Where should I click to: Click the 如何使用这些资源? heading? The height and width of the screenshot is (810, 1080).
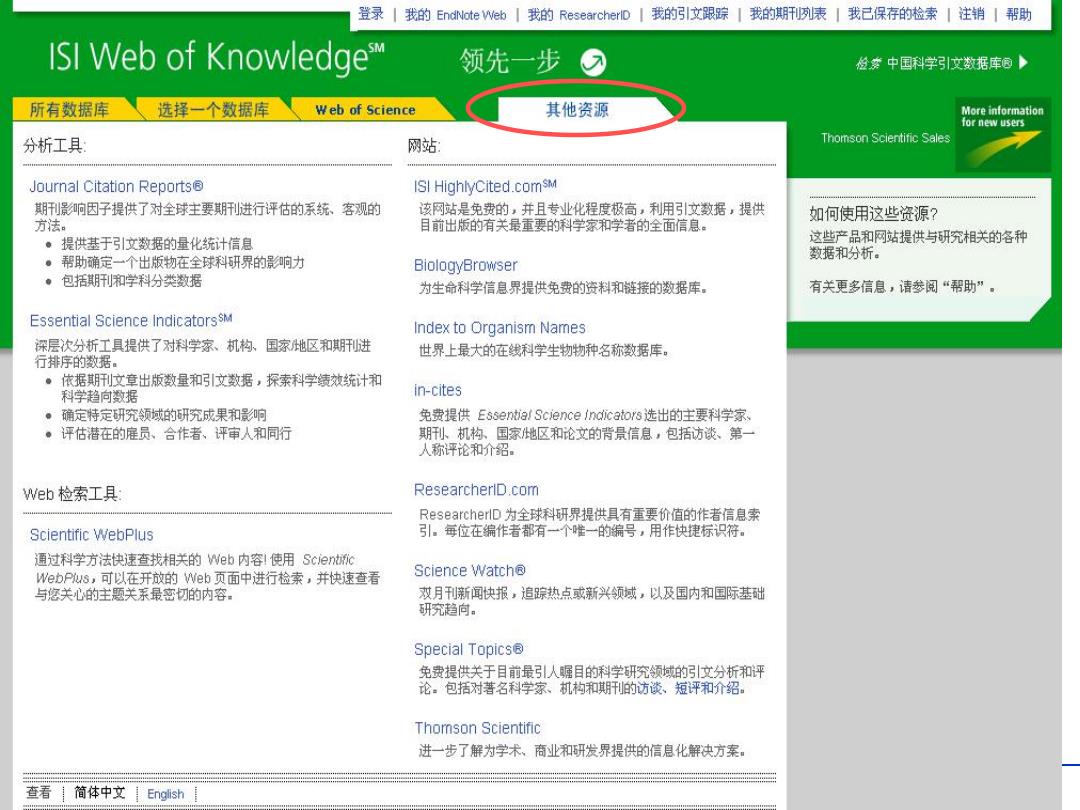point(873,214)
